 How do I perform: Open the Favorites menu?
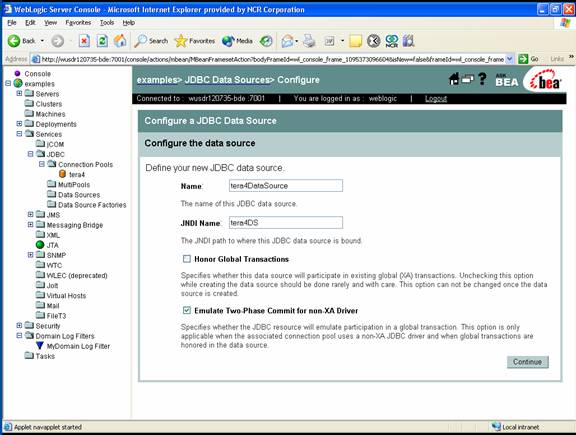78,22
